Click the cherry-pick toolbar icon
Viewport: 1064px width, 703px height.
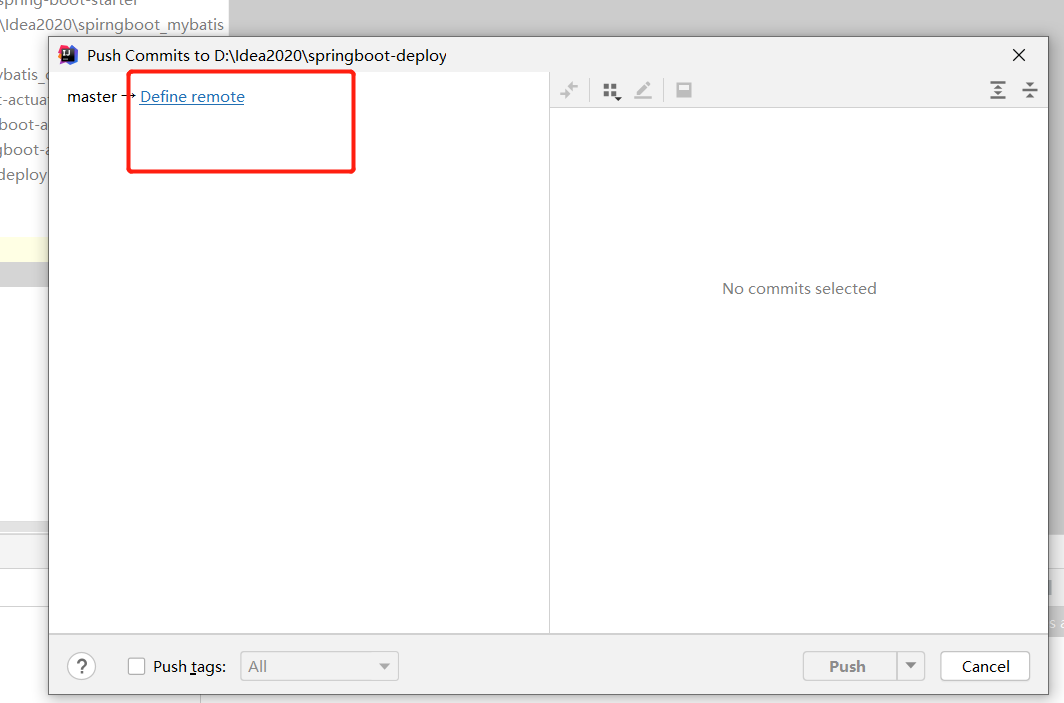(x=569, y=90)
